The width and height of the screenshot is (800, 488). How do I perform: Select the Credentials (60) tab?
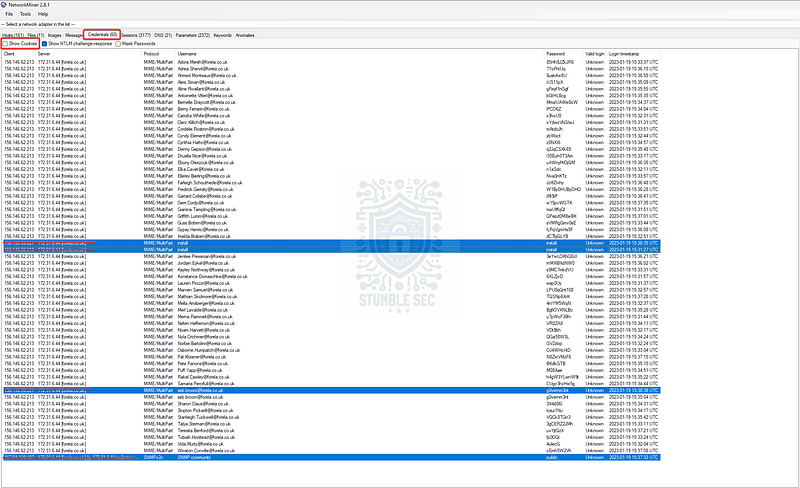coord(102,35)
